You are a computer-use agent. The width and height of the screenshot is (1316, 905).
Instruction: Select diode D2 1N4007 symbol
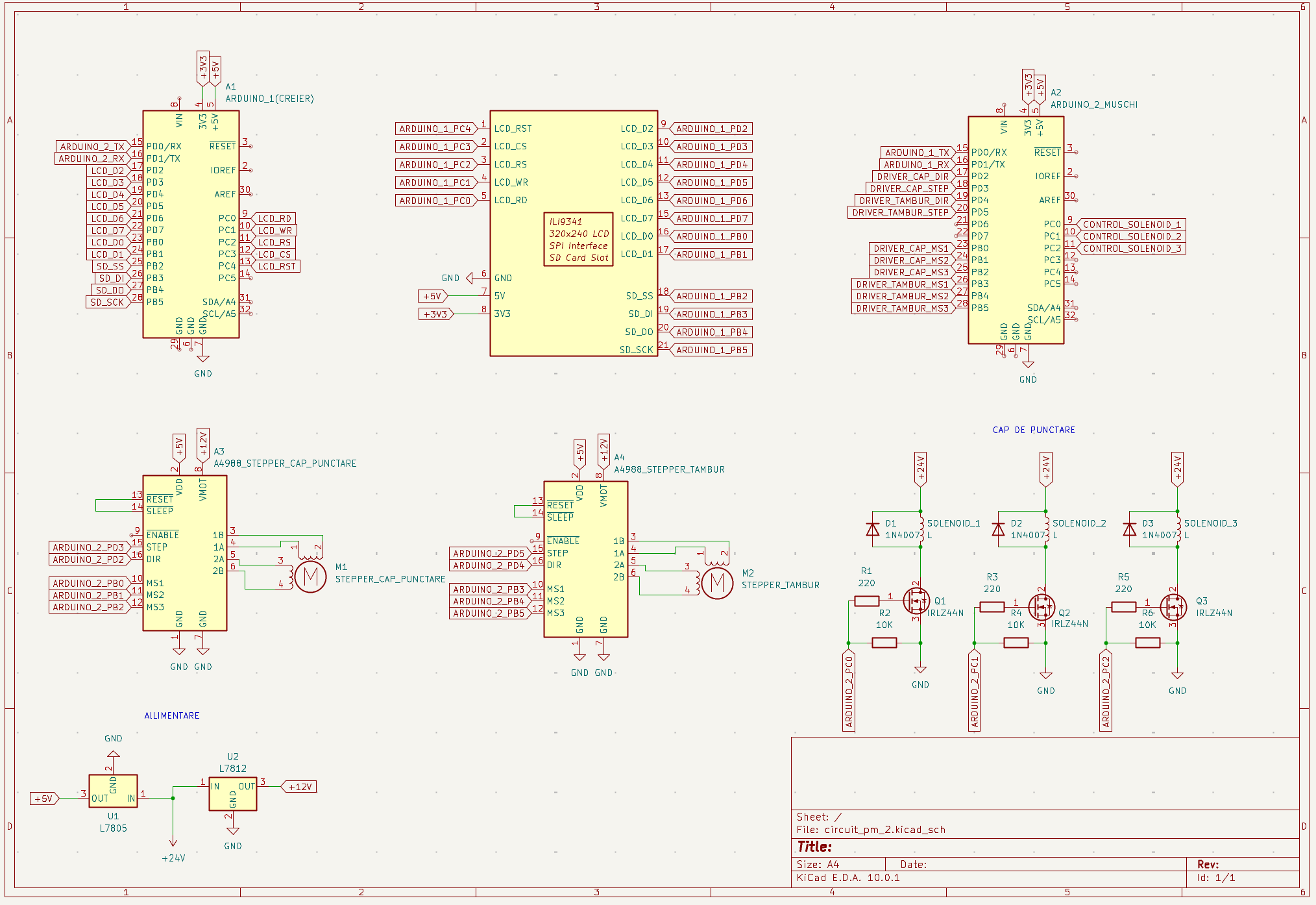998,529
